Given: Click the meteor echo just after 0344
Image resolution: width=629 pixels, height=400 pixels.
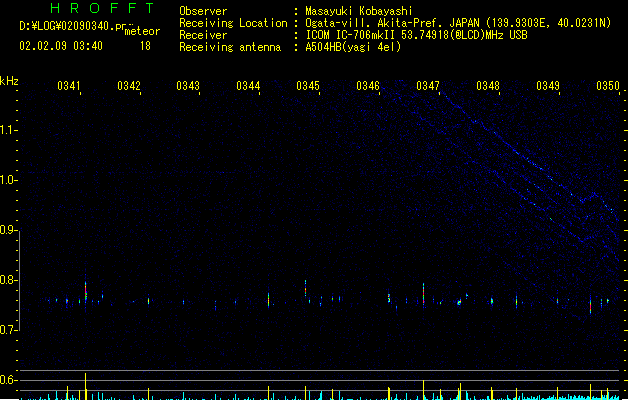Looking at the screenshot, I should point(268,299).
